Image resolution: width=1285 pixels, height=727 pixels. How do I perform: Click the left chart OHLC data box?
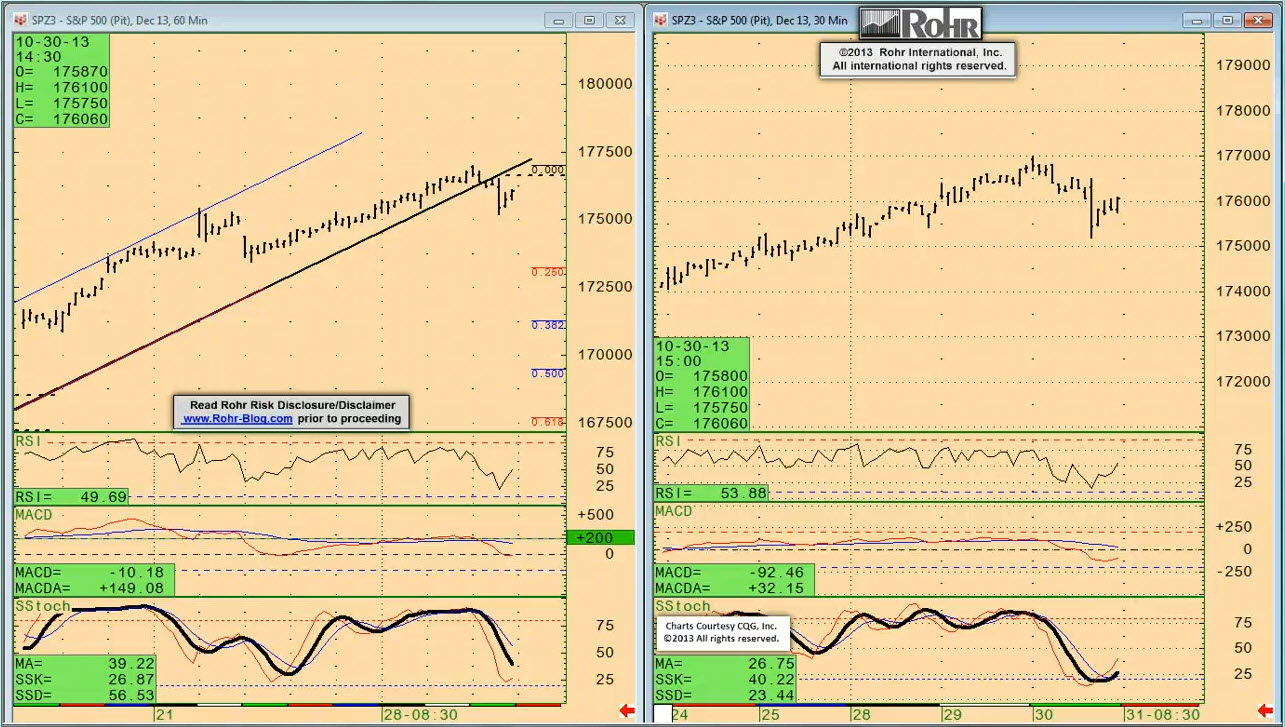click(x=61, y=80)
